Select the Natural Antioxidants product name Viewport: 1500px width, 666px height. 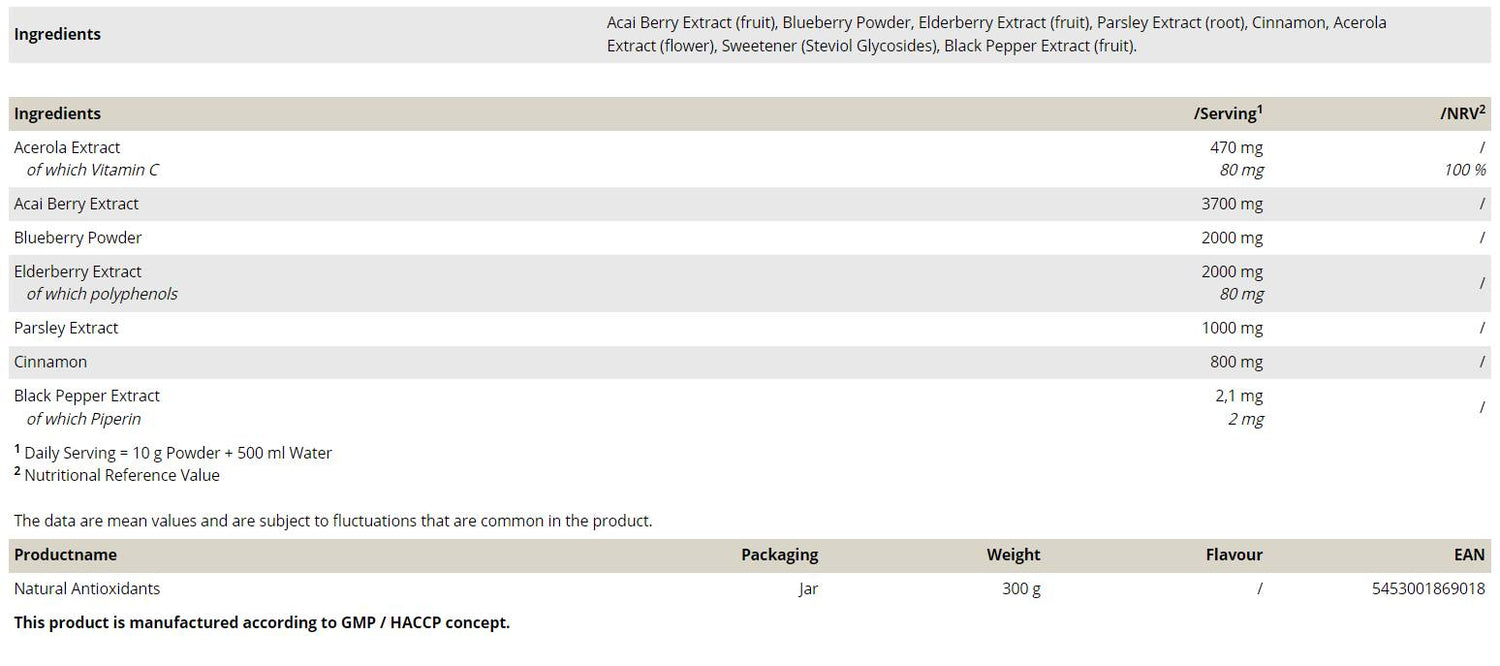pos(87,589)
